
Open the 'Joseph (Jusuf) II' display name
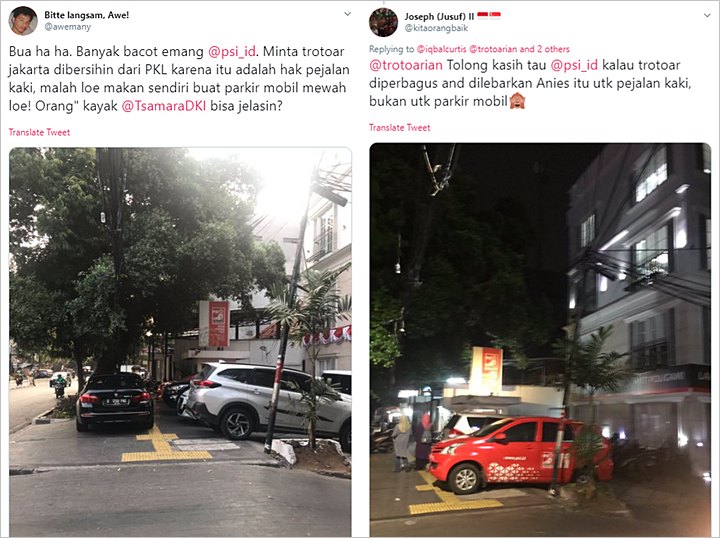pos(439,17)
